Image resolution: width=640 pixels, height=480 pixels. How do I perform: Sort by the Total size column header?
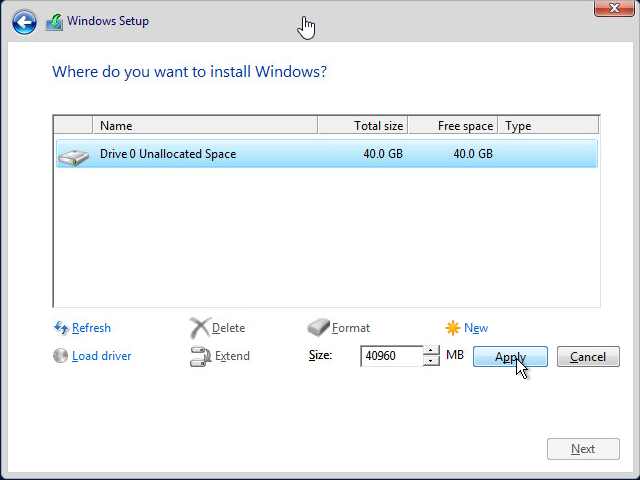[362, 126]
